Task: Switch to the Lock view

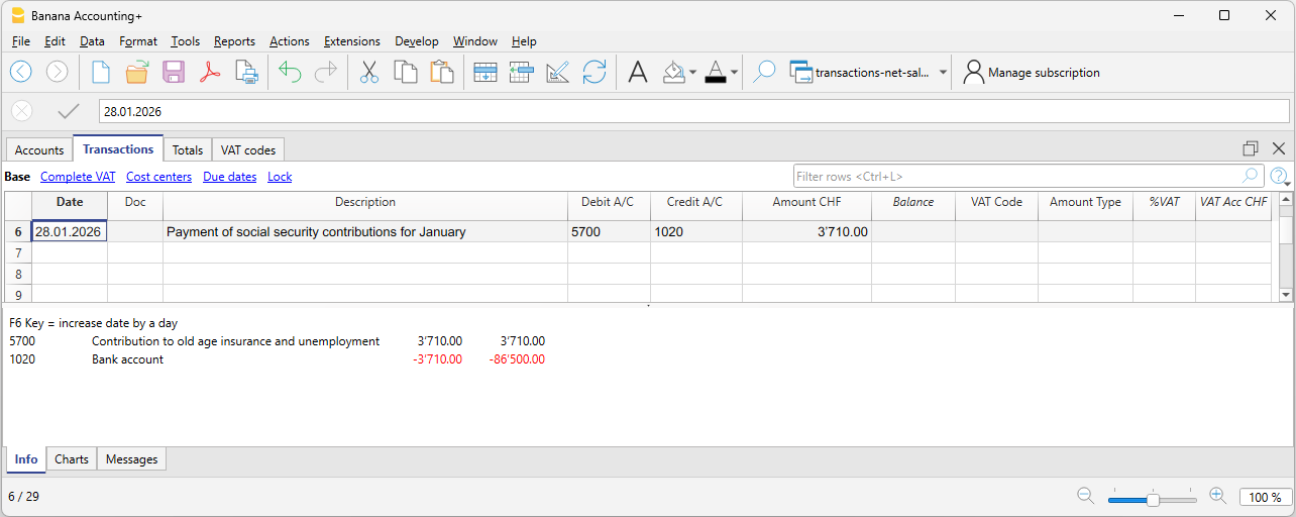Action: 280,176
